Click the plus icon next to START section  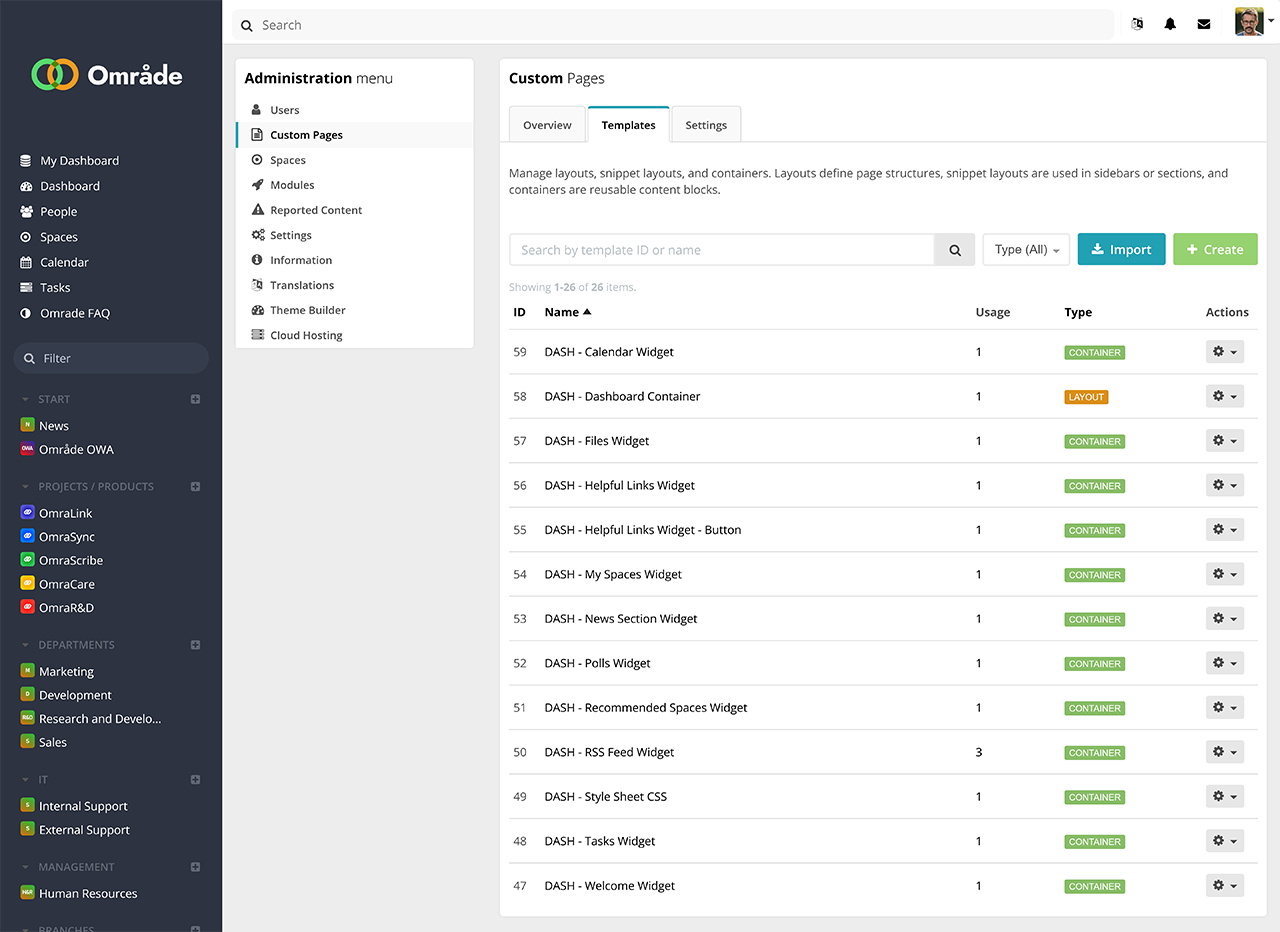pos(196,399)
